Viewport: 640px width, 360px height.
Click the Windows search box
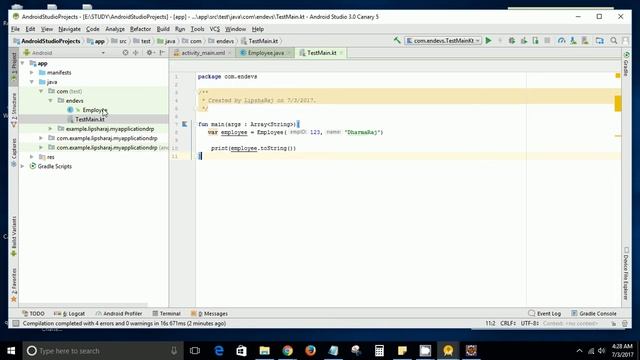pyautogui.click(x=103, y=351)
